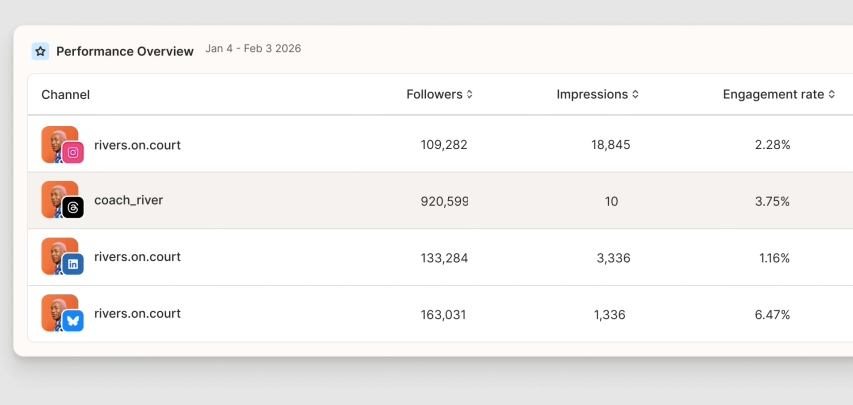
Task: Select rivers.on.court name in the Instagram row
Action: click(x=137, y=145)
